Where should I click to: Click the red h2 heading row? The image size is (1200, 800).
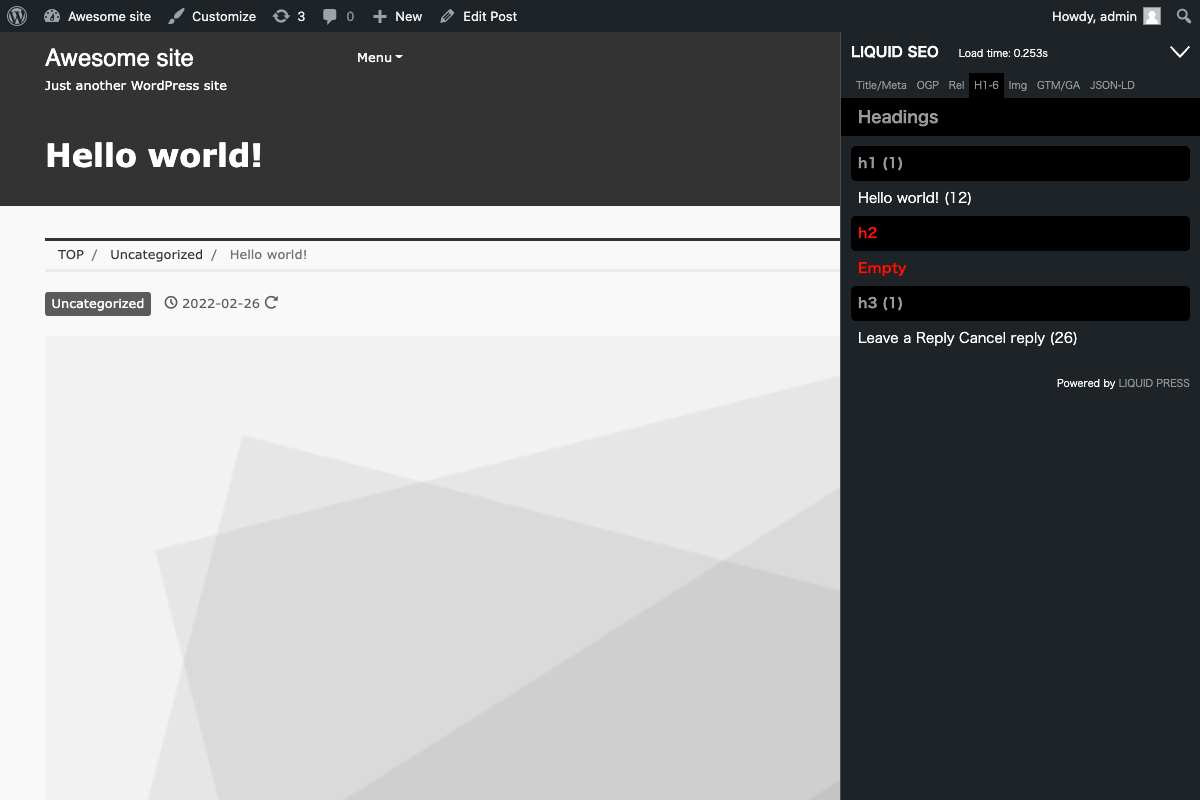point(1020,233)
